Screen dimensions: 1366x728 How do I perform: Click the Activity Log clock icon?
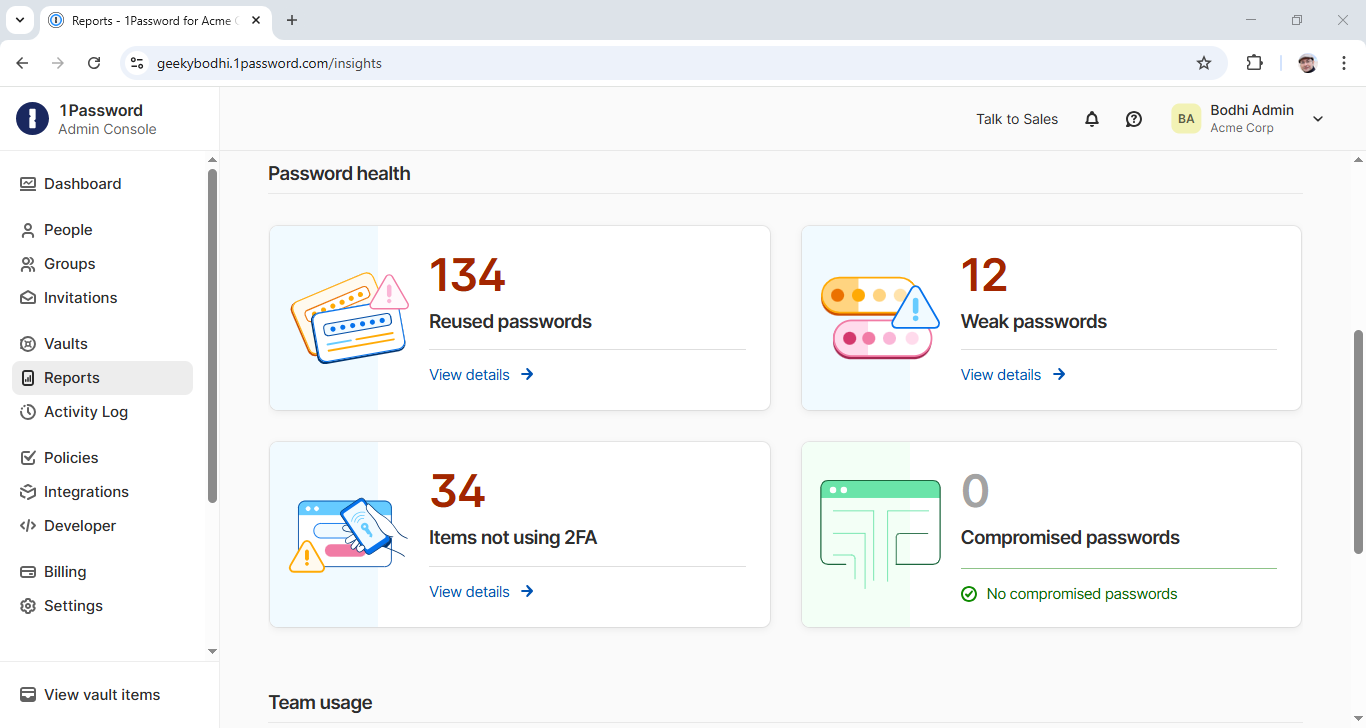[x=28, y=412]
